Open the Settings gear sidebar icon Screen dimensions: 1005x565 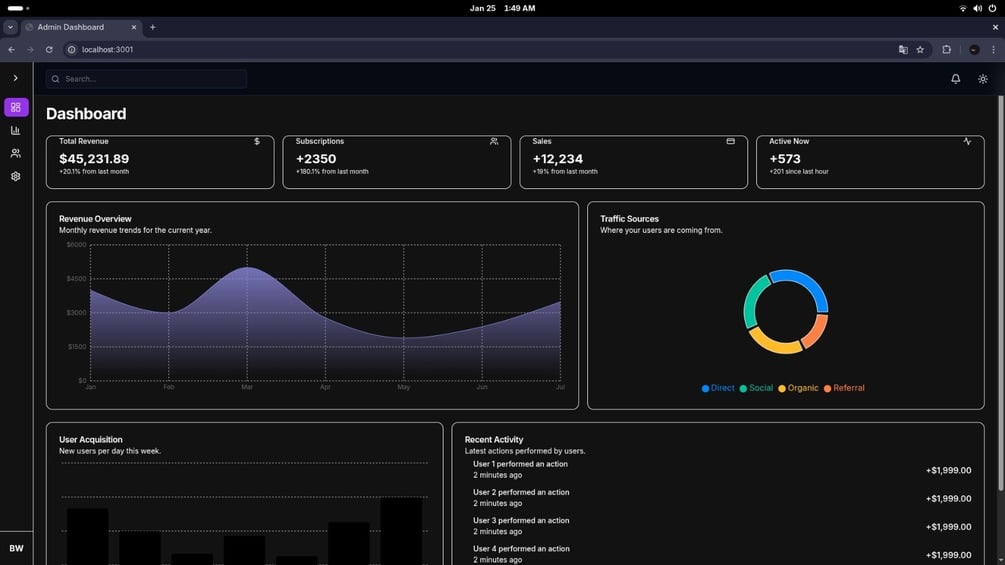coord(15,176)
